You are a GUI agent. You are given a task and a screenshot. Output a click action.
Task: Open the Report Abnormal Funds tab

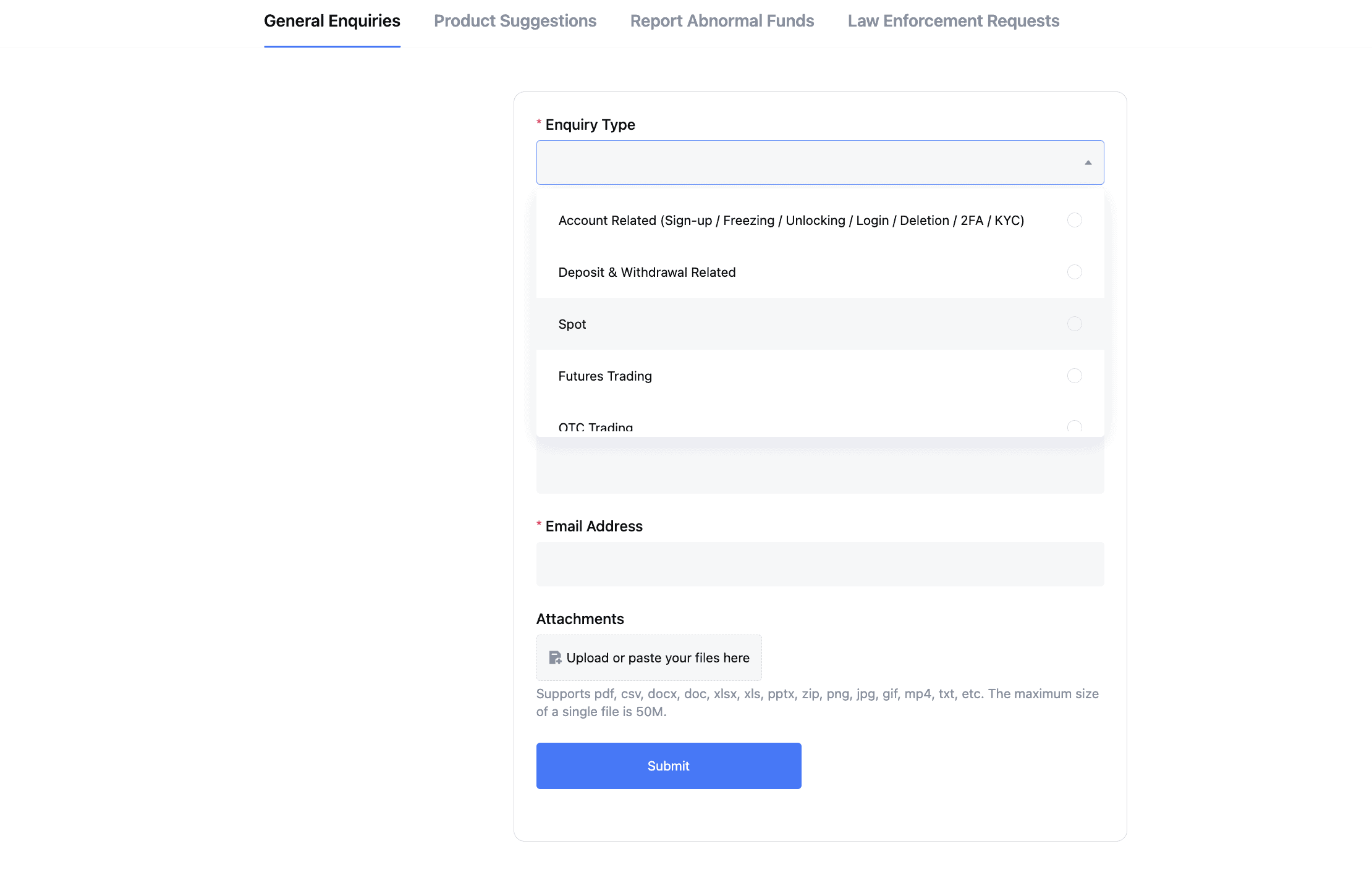722,21
